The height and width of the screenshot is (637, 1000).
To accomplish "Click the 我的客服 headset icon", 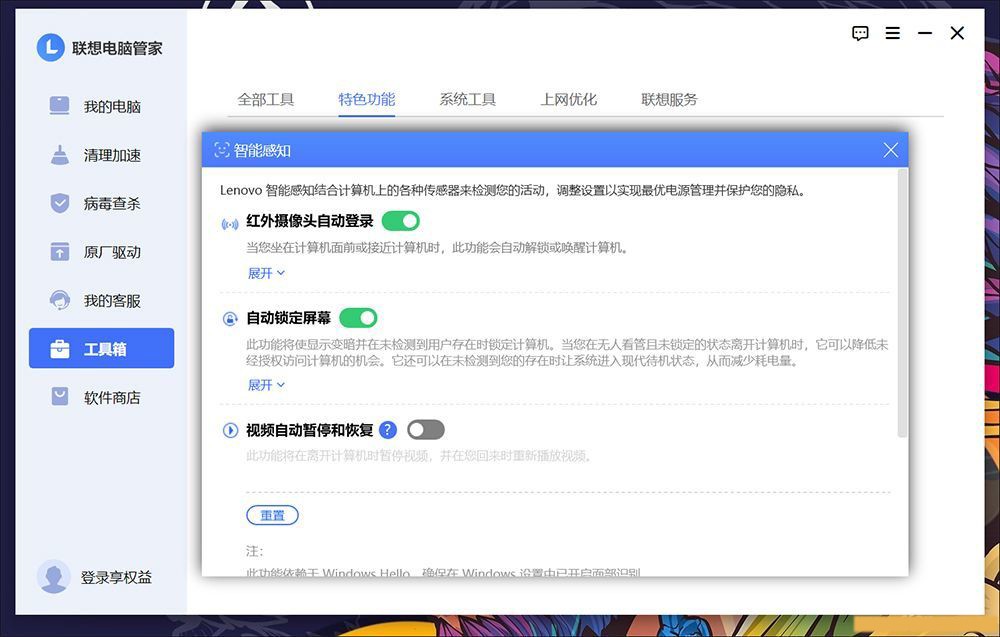I will tap(59, 300).
